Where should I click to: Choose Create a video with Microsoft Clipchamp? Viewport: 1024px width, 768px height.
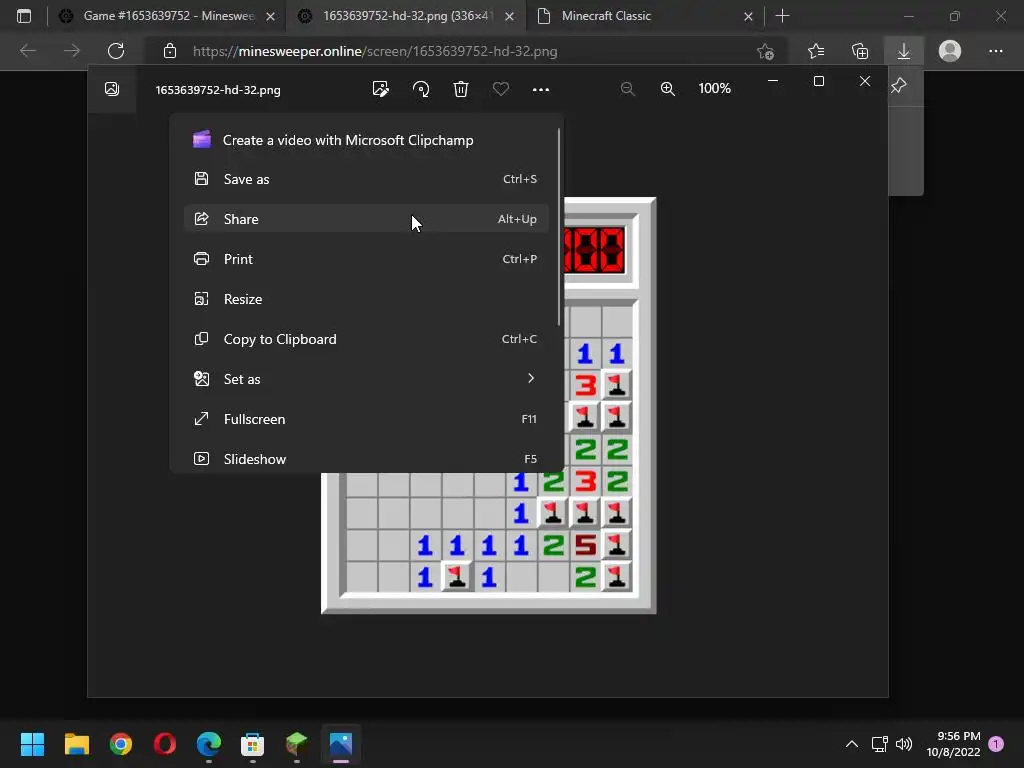[366, 140]
